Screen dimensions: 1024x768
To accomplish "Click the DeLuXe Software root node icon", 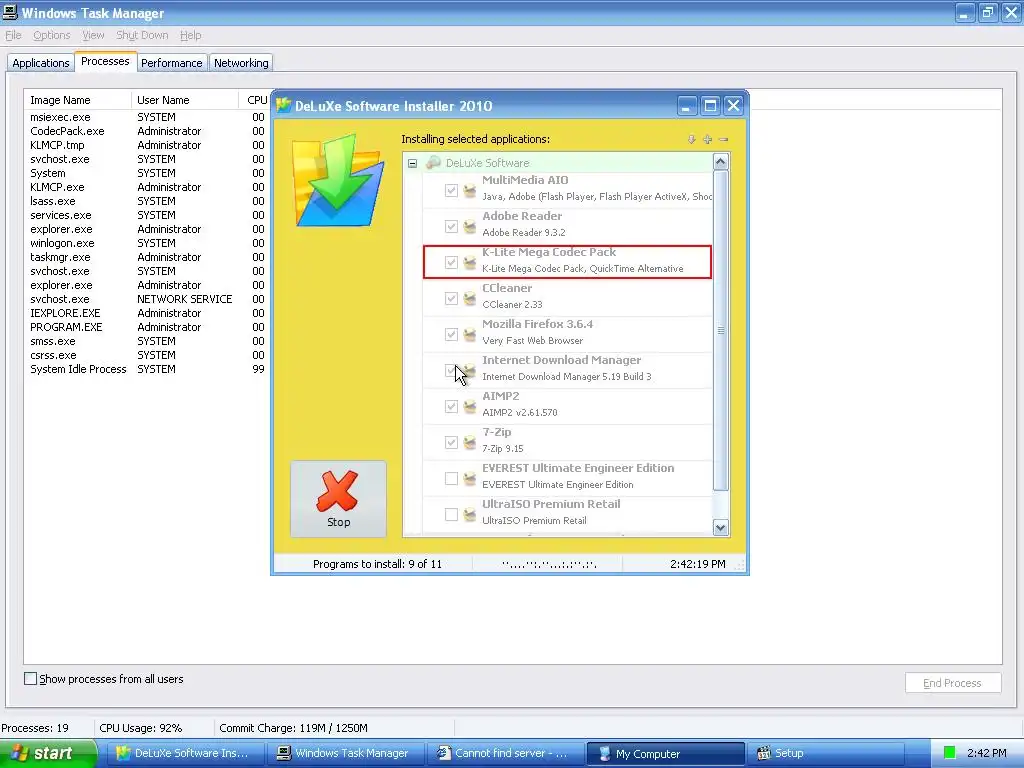I will click(x=433, y=163).
